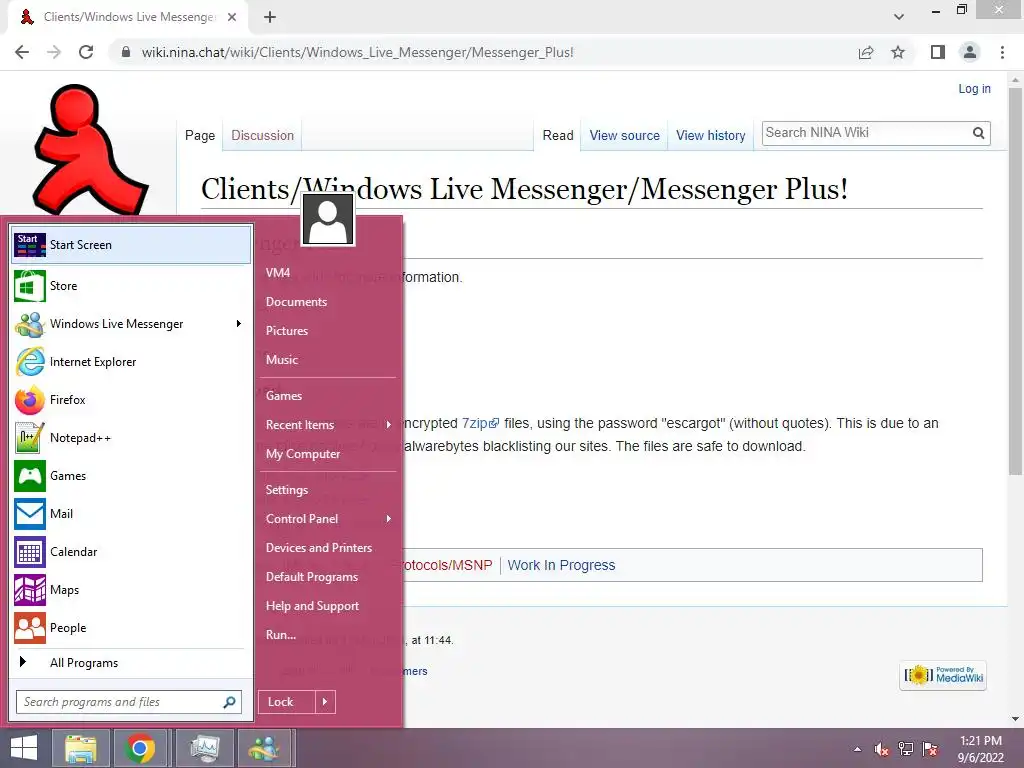The height and width of the screenshot is (768, 1024).
Task: Launch the Store app icon
Action: click(30, 286)
